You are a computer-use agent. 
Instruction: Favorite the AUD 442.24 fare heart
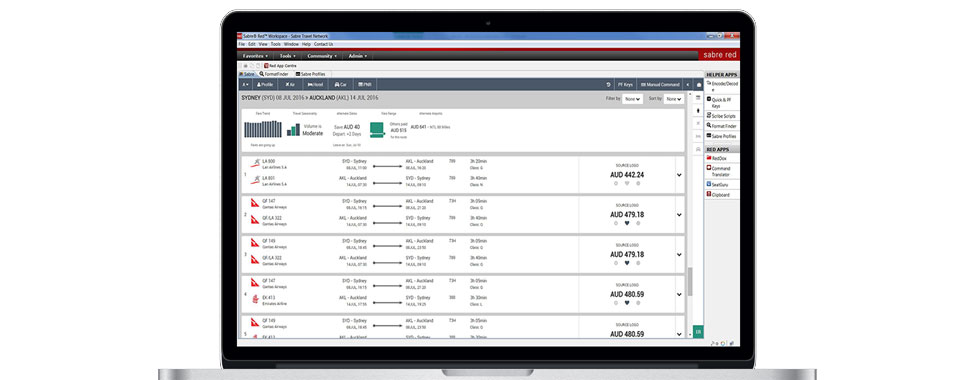pos(627,184)
